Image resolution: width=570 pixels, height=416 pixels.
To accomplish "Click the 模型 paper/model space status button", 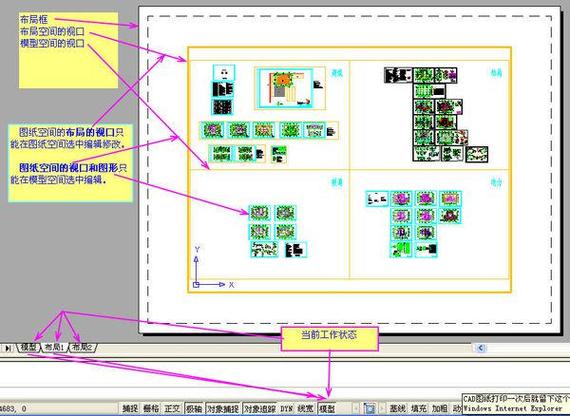I will point(327,409).
